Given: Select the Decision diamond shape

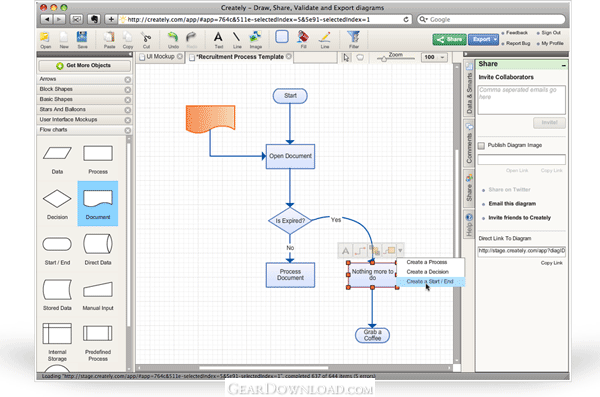Looking at the screenshot, I should click(x=57, y=199).
